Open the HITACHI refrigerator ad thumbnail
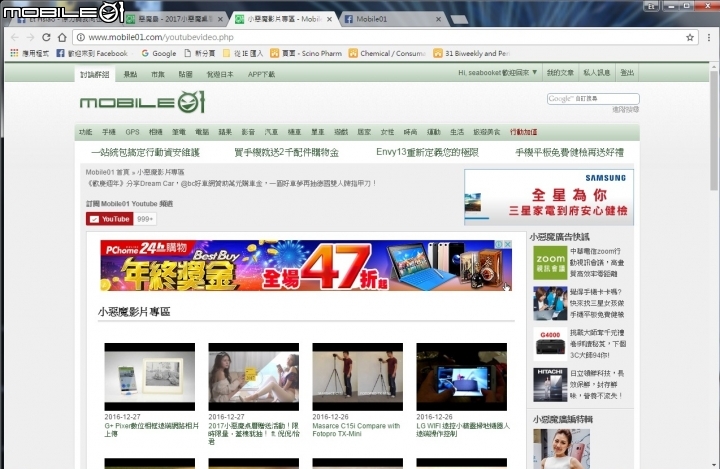720x469 pixels. 550,385
